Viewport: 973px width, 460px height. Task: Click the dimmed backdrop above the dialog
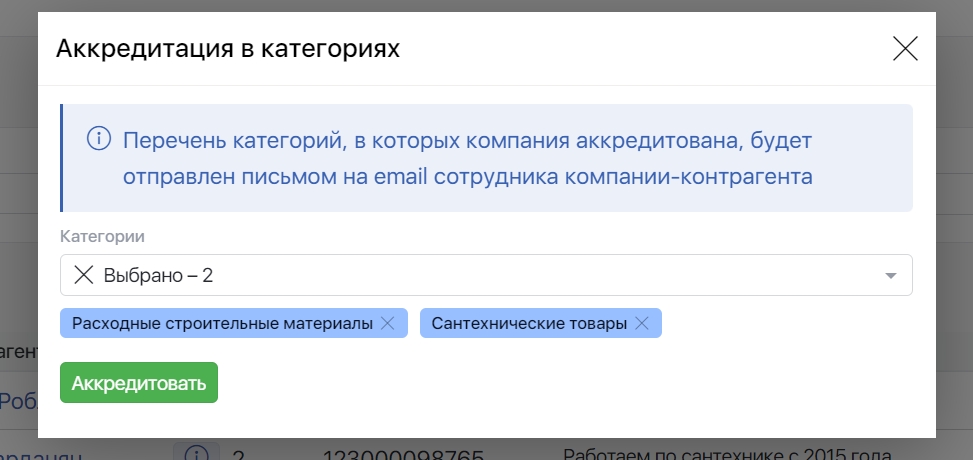486,5
